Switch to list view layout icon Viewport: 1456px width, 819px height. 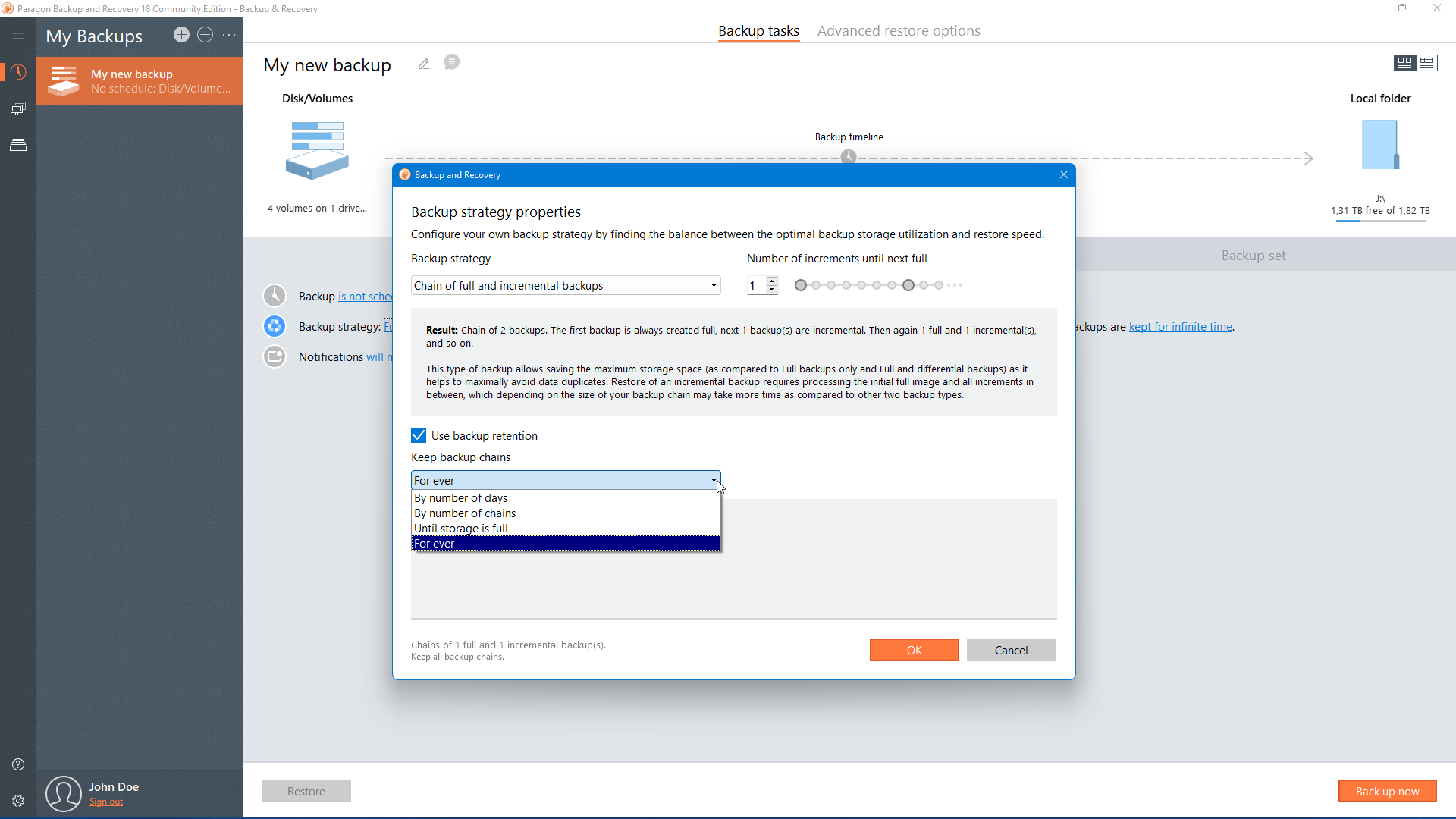click(1427, 63)
